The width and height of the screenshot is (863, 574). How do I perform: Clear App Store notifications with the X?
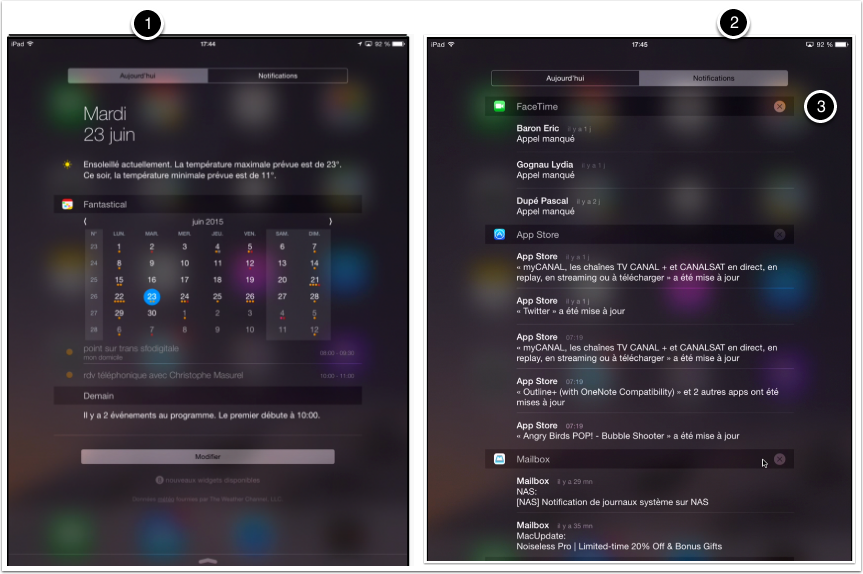(x=779, y=234)
